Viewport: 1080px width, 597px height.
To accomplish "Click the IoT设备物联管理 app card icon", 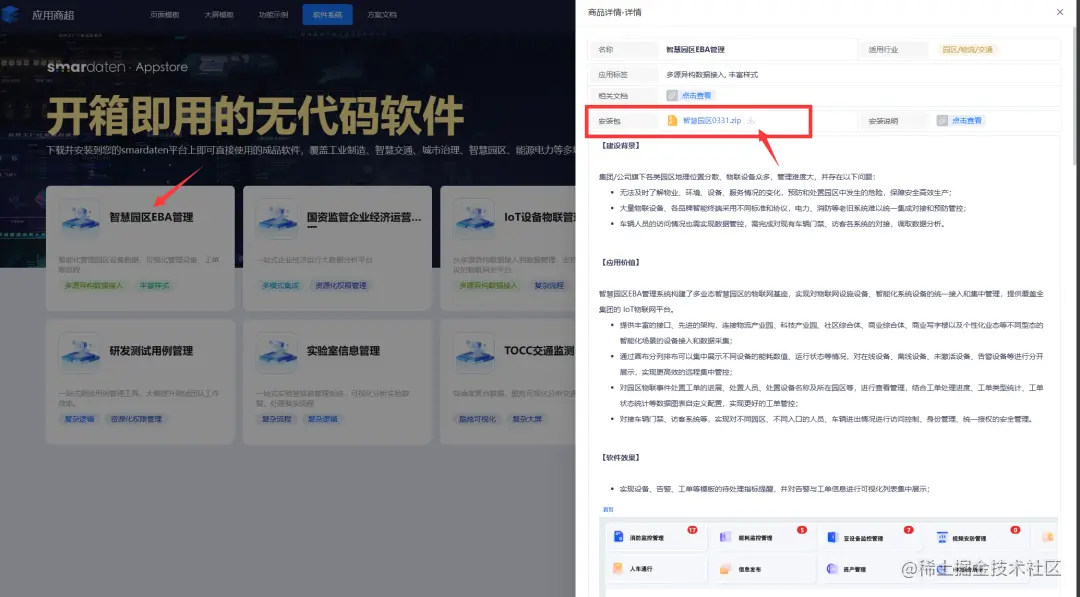I will coord(474,217).
